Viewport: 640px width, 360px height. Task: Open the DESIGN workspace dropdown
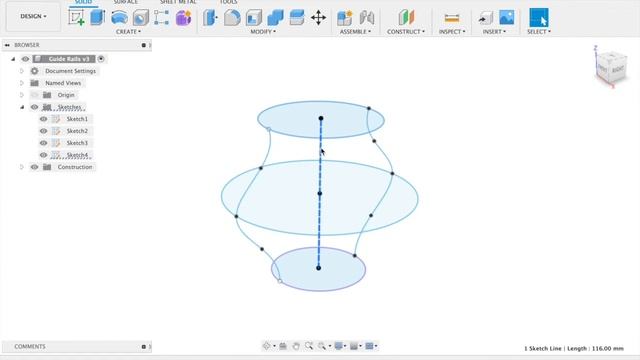(x=33, y=16)
